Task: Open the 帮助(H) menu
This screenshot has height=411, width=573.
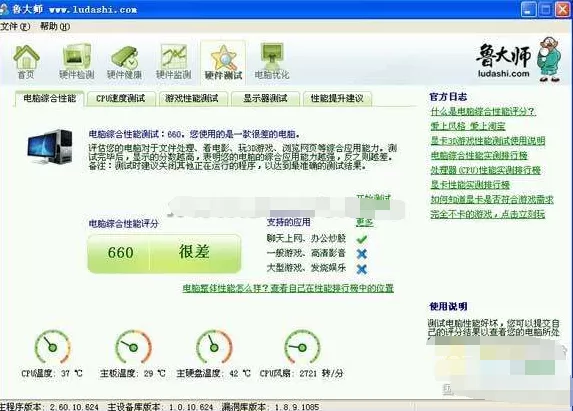Action: (55, 27)
